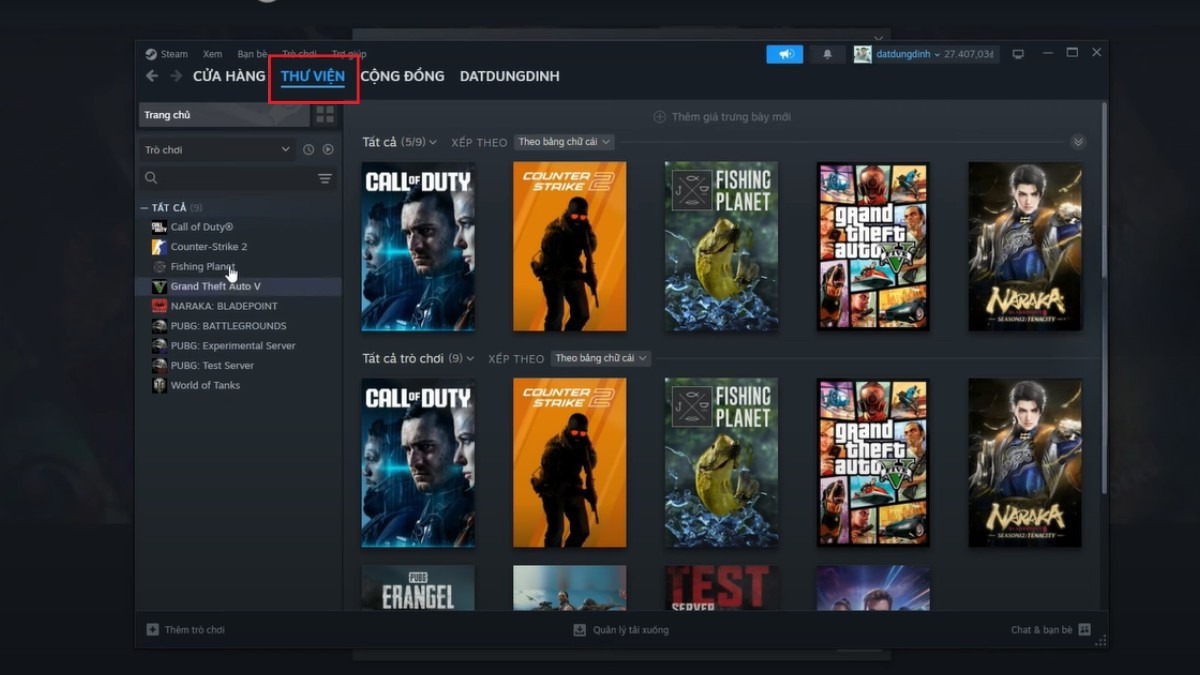Viewport: 1200px width, 675px height.
Task: Open the notifications bell
Action: 827,54
